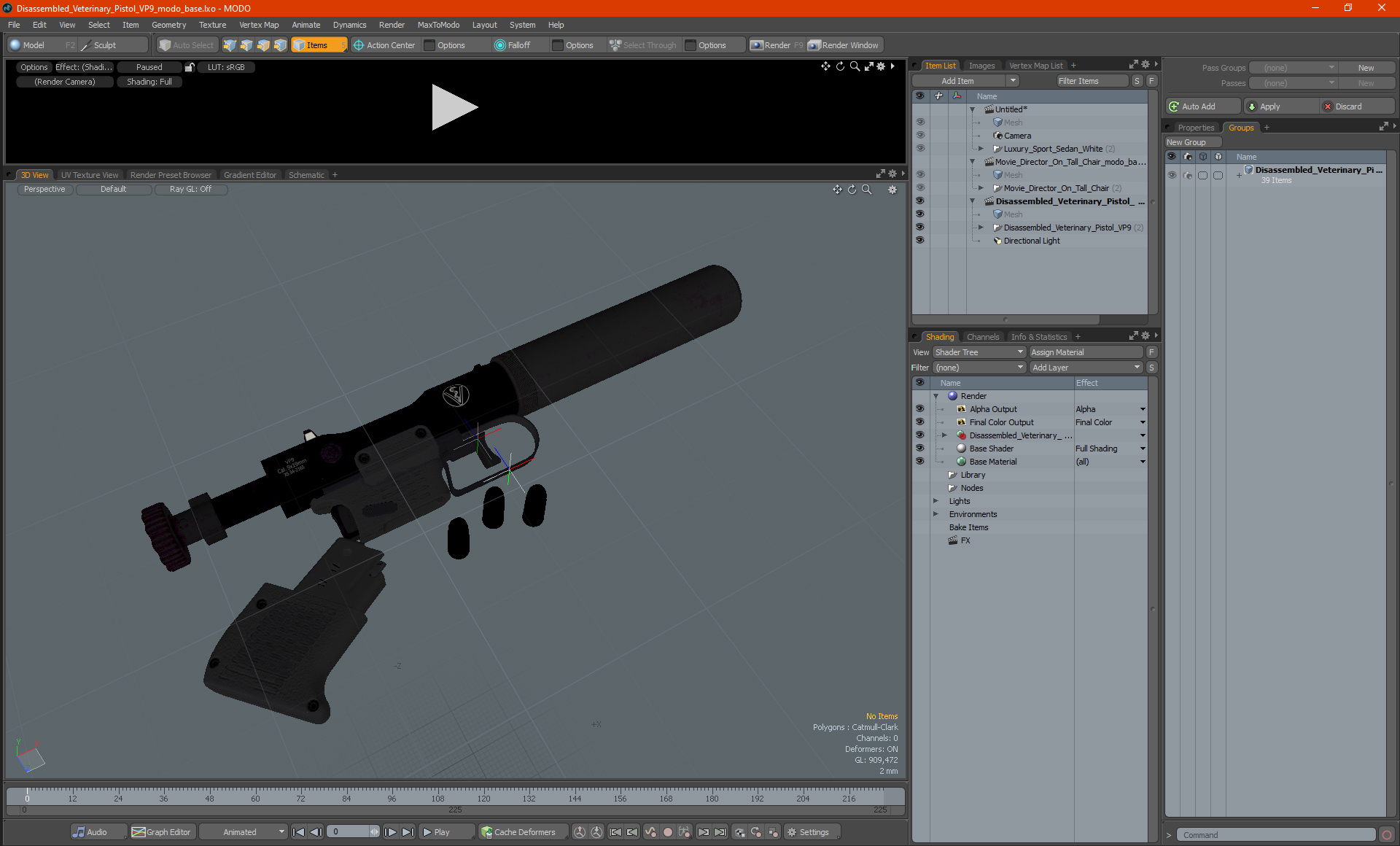1400x846 pixels.
Task: Switch to Images tab
Action: 981,66
